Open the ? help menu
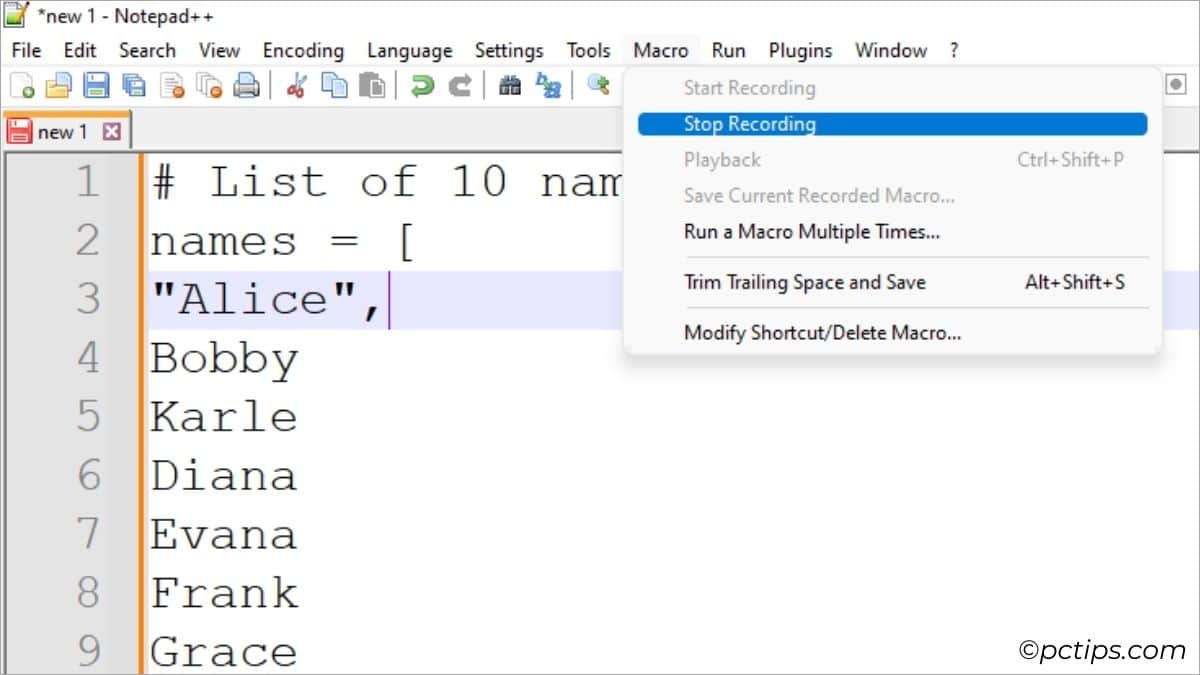This screenshot has height=675, width=1200. pyautogui.click(x=954, y=50)
